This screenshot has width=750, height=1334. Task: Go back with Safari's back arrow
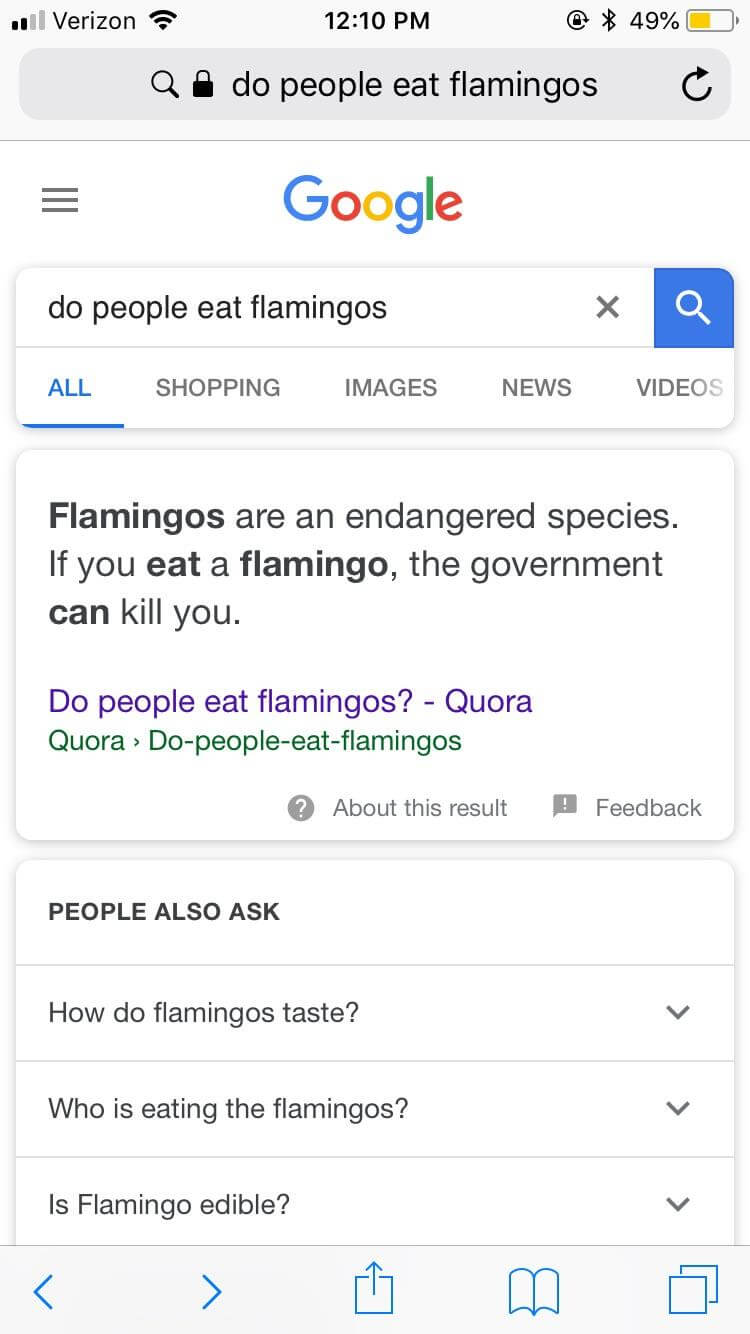coord(43,1291)
